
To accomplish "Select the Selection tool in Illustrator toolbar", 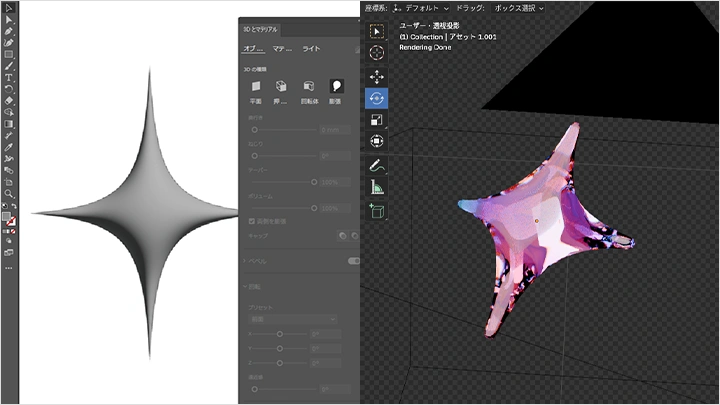I will [9, 8].
